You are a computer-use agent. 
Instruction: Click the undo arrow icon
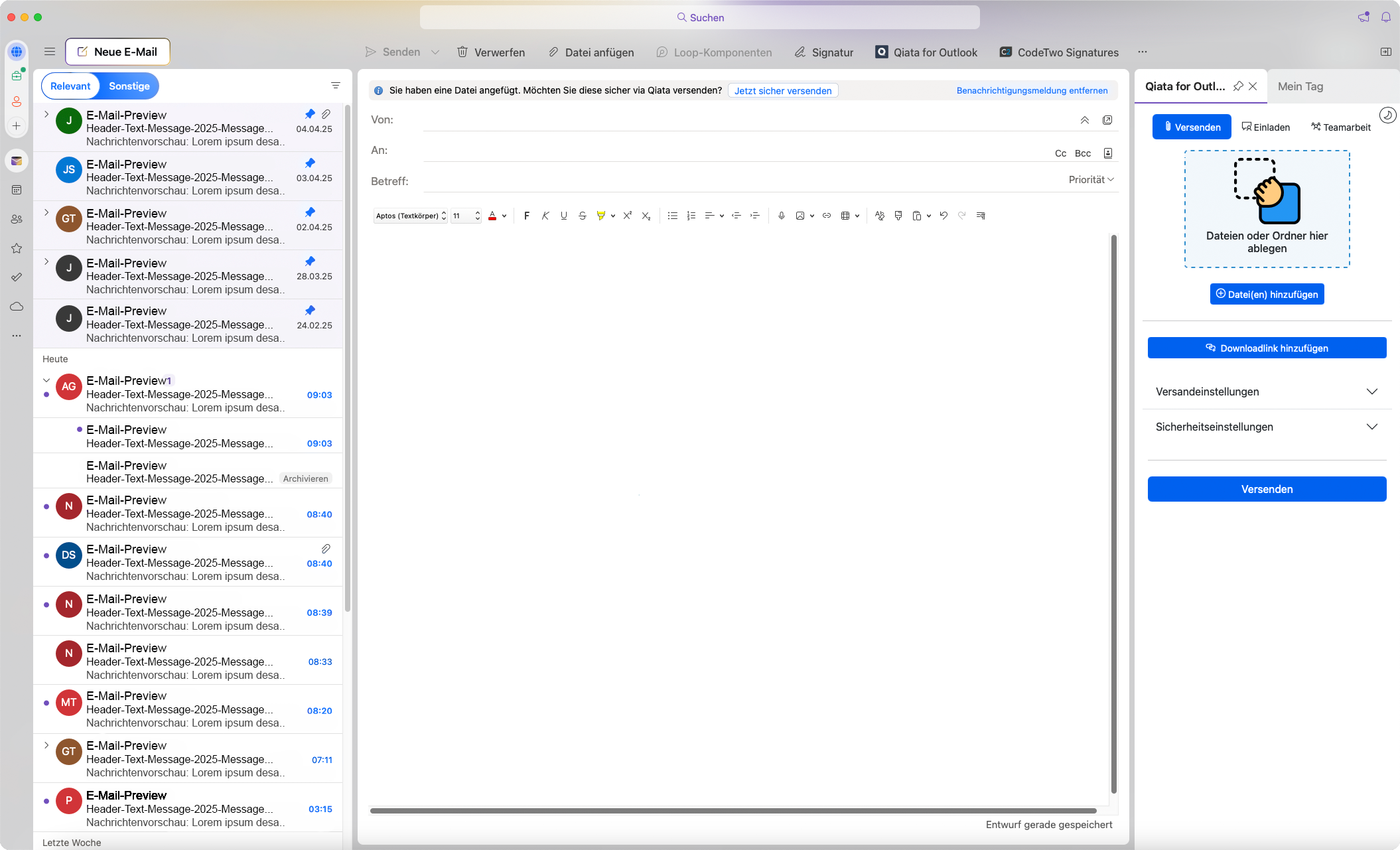coord(943,216)
